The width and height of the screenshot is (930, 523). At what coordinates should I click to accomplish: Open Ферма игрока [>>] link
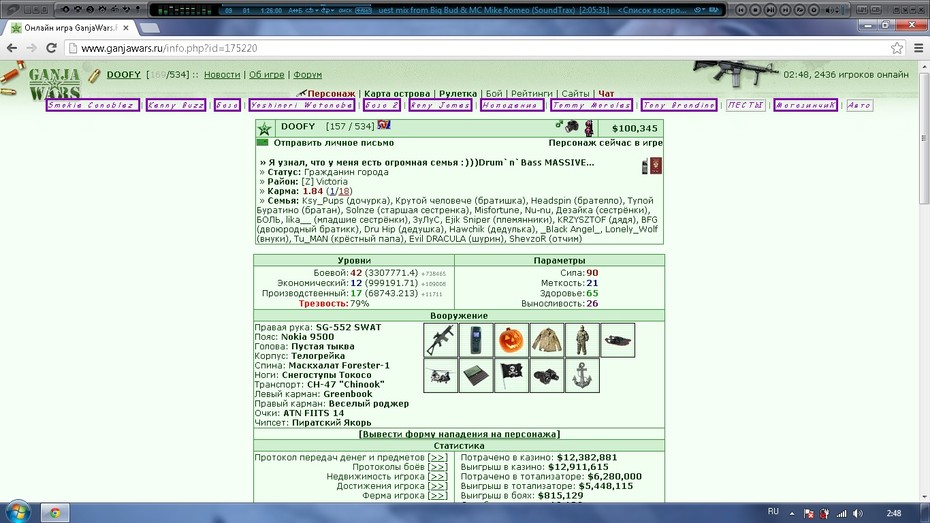tap(437, 495)
